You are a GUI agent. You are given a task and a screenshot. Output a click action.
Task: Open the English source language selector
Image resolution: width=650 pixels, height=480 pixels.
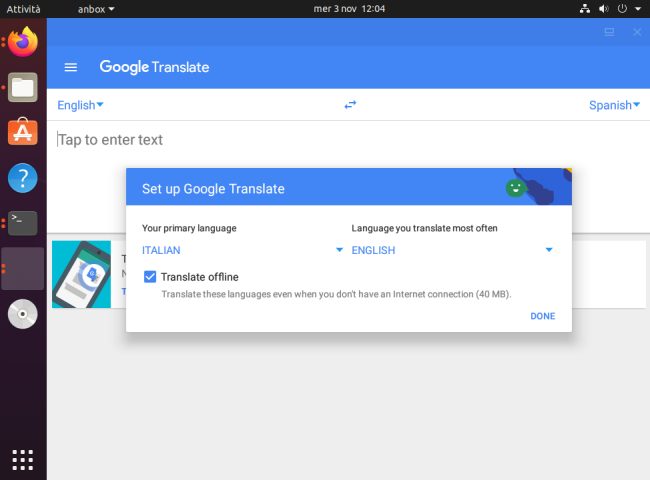[x=80, y=105]
